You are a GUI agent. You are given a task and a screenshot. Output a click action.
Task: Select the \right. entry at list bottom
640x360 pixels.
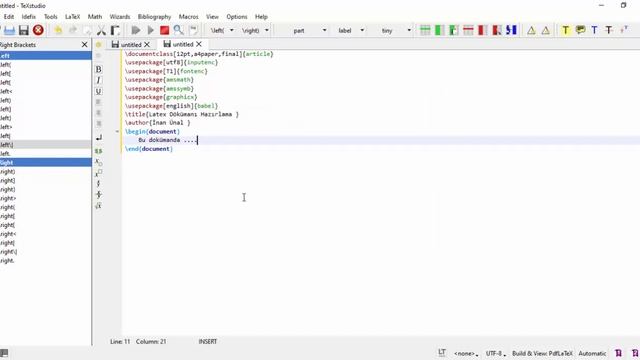[x=46, y=260]
